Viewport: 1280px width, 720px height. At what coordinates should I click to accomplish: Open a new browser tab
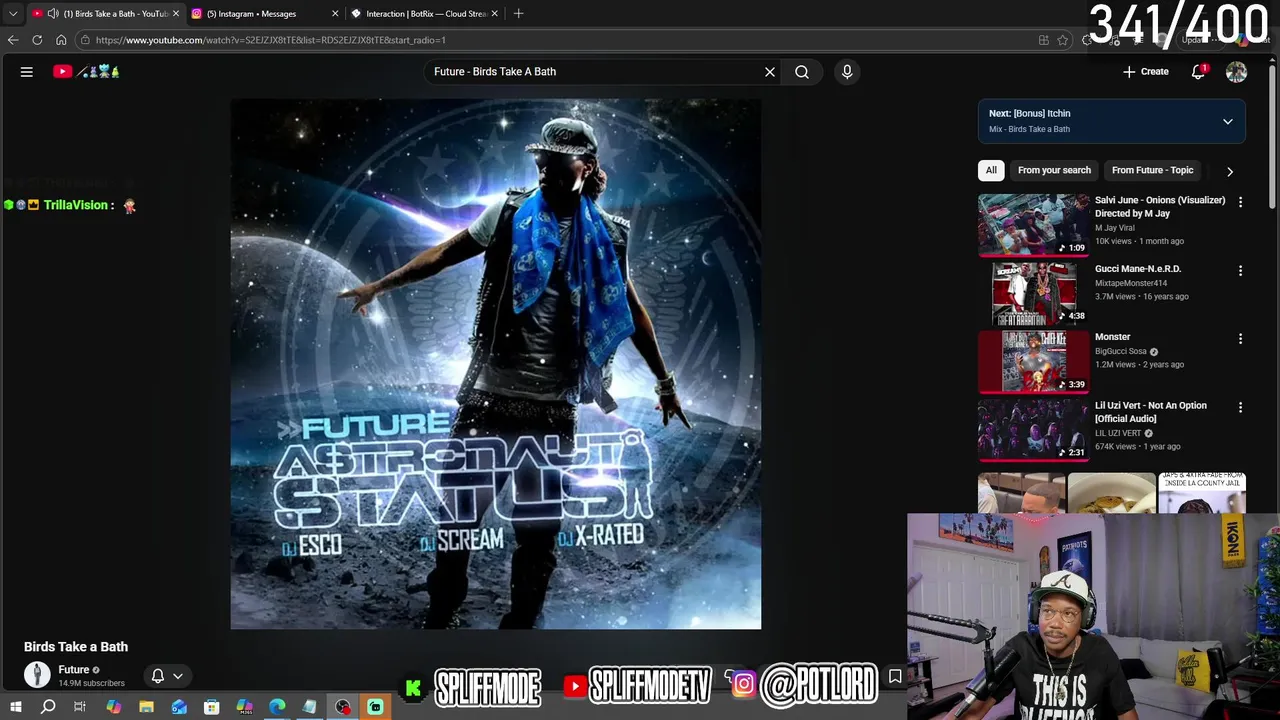(519, 14)
